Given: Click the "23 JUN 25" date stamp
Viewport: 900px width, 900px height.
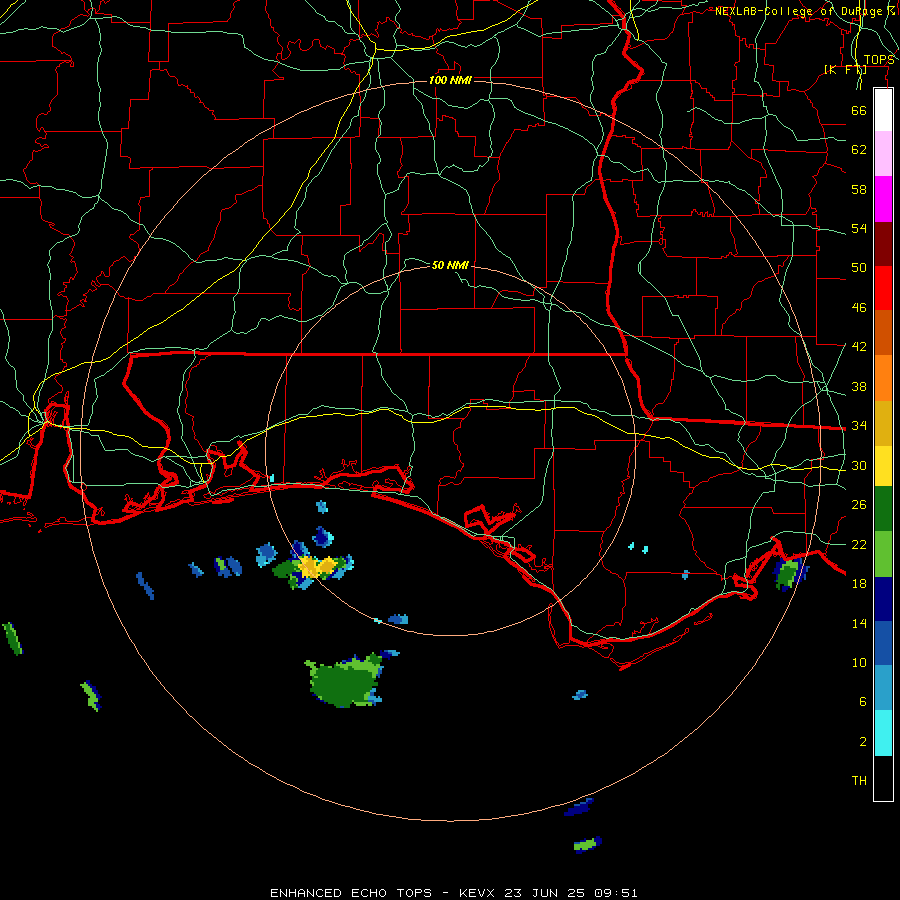Looking at the screenshot, I should 544,893.
